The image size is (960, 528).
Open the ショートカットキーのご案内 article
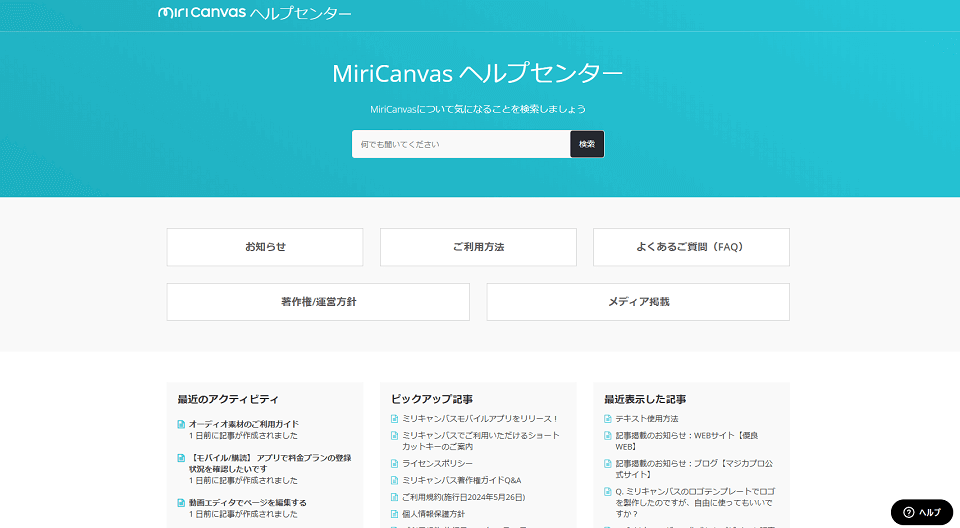click(x=481, y=441)
